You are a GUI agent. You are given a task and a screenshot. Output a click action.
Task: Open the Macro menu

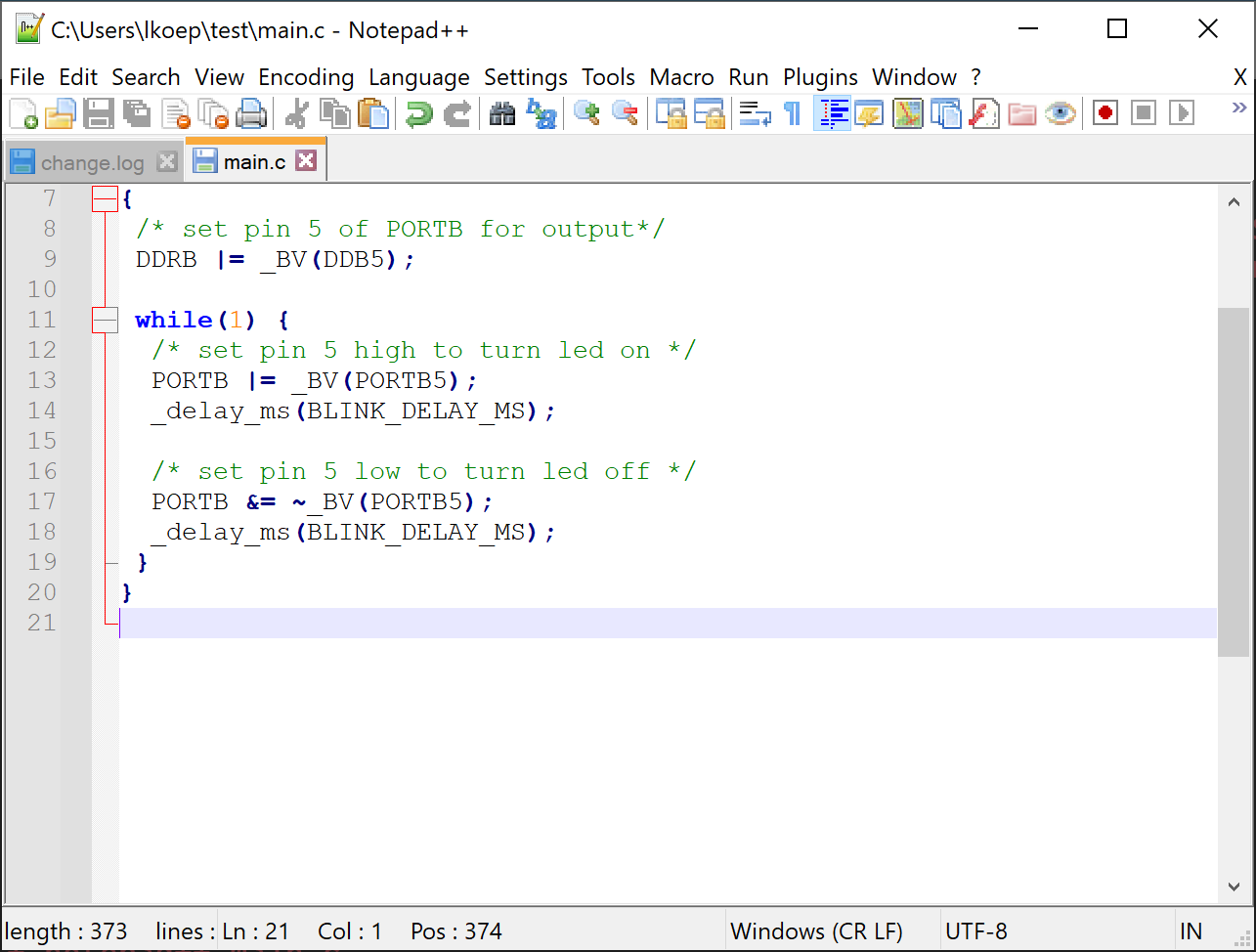[x=681, y=77]
